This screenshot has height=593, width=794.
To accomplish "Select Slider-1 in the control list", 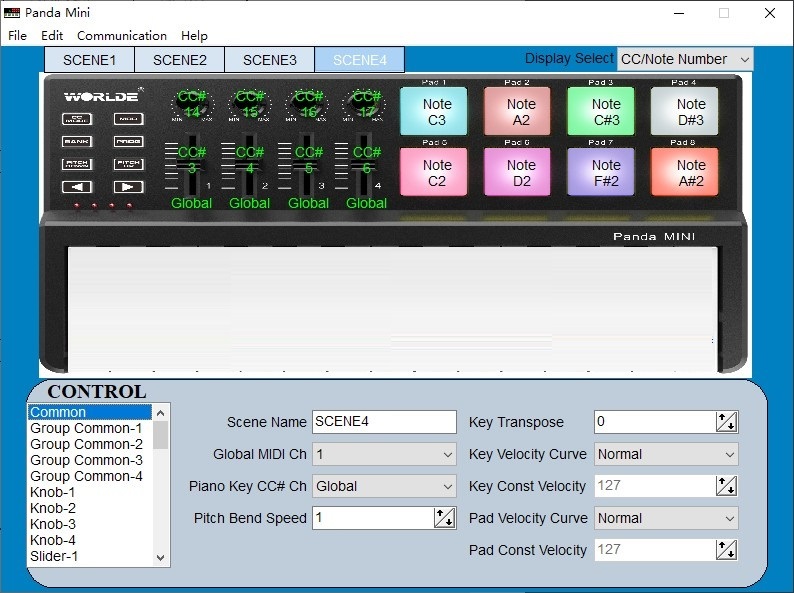I will point(90,556).
